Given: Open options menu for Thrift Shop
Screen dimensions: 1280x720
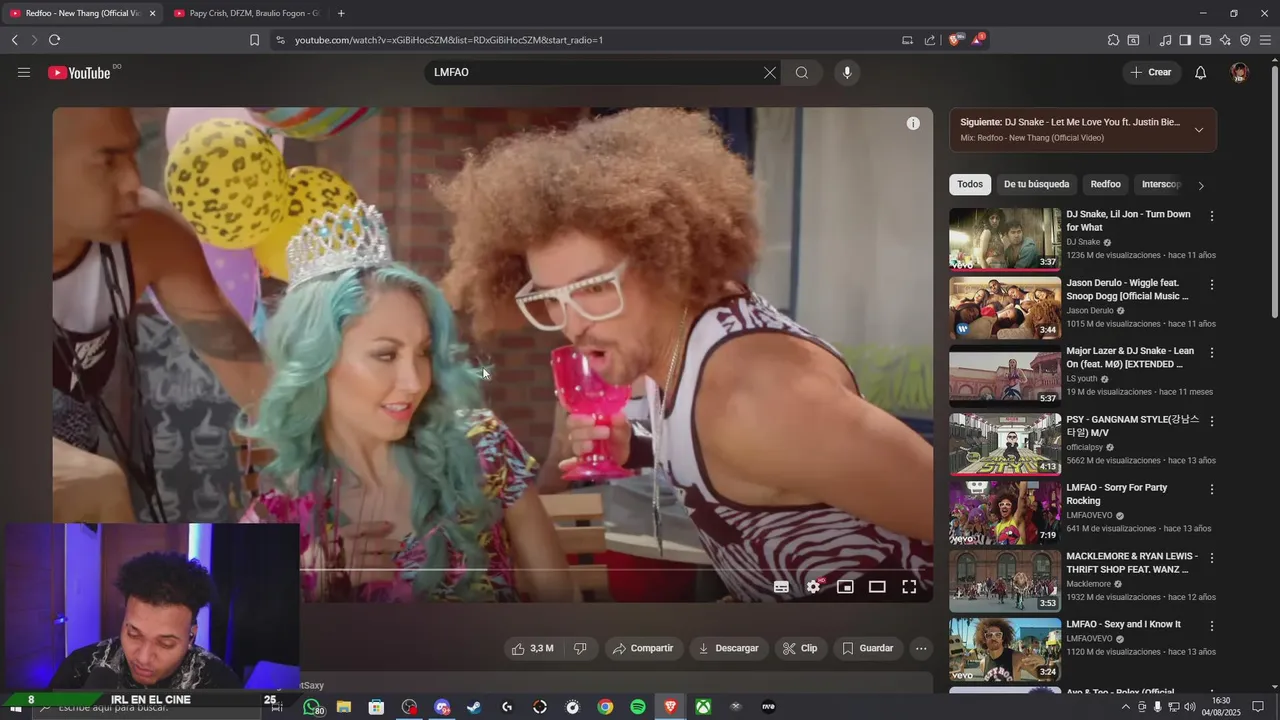Looking at the screenshot, I should pos(1212,558).
